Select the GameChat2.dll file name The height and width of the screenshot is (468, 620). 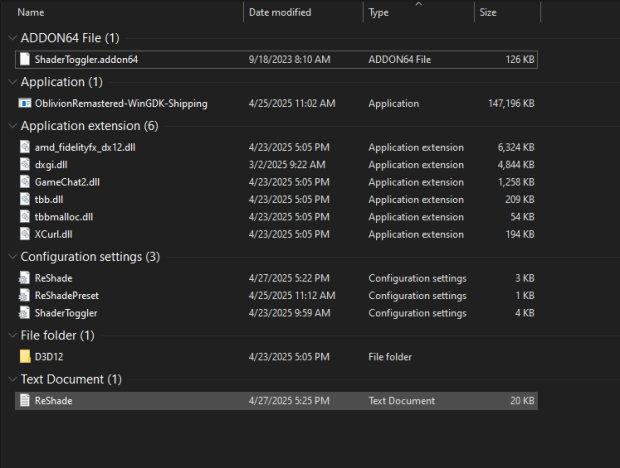(x=67, y=182)
